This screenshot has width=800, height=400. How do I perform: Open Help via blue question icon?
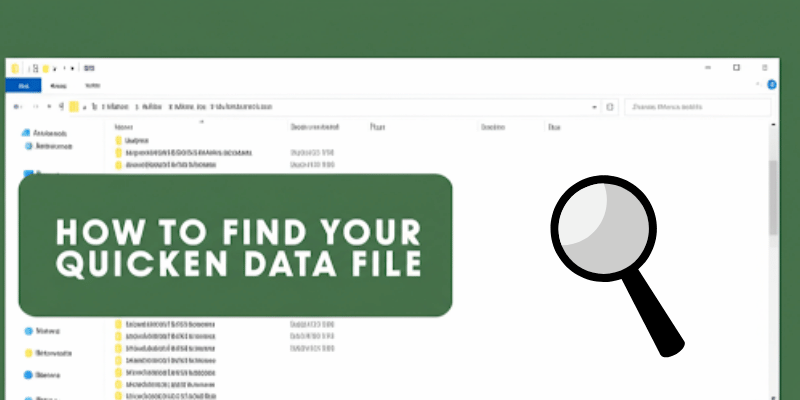[772, 85]
